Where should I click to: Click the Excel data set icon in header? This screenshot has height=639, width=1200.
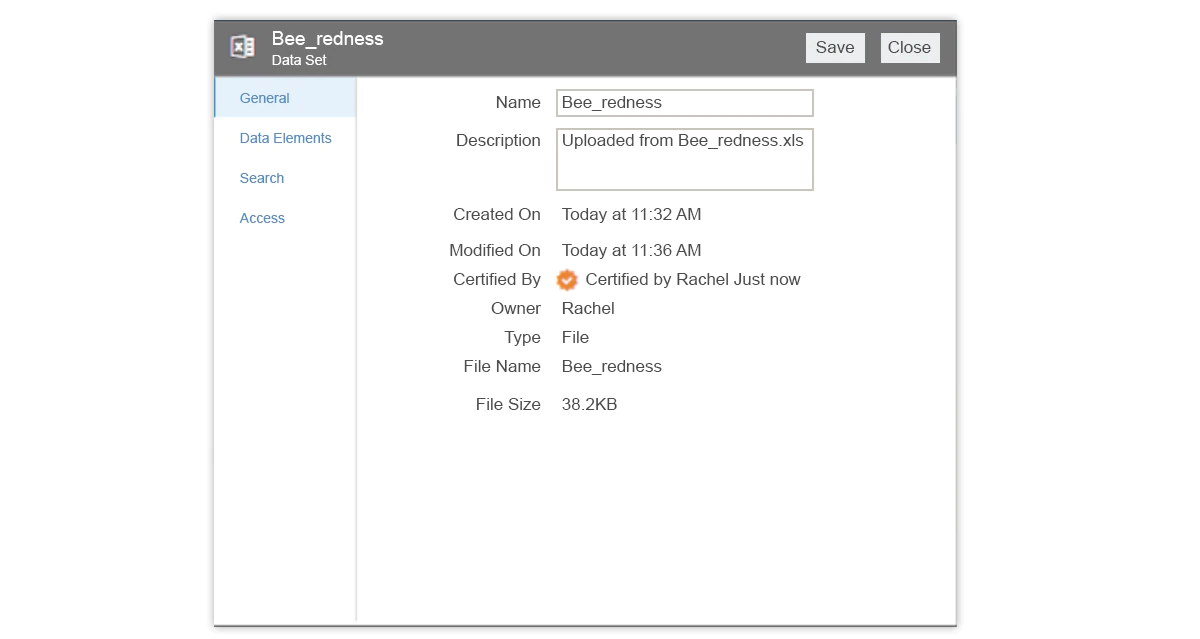(242, 47)
